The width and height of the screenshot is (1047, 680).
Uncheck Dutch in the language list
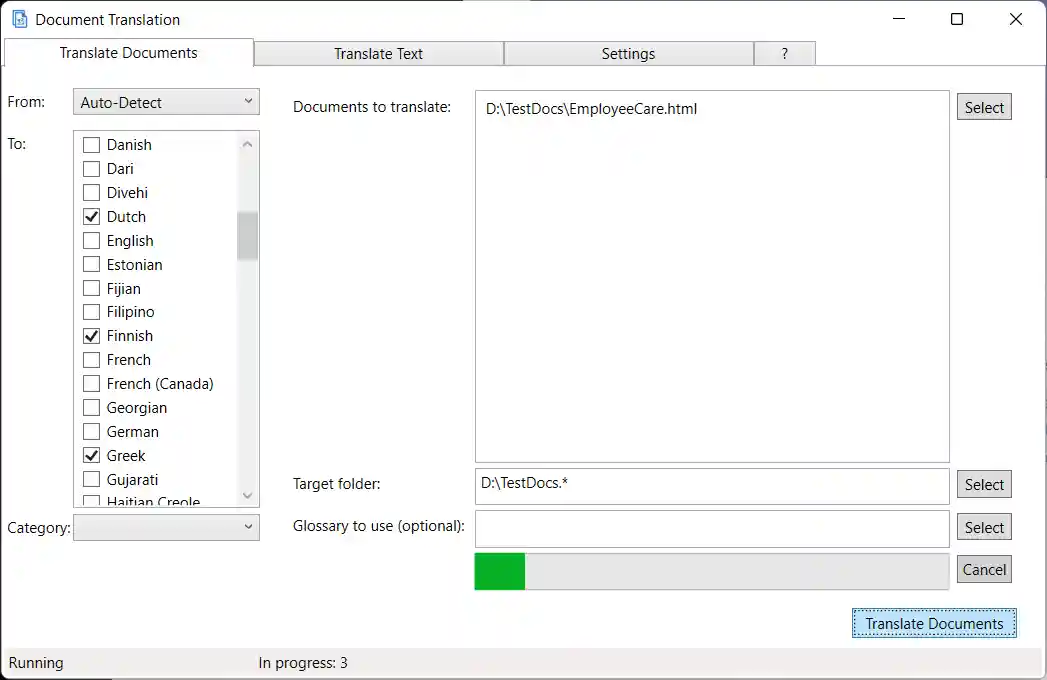click(x=90, y=216)
